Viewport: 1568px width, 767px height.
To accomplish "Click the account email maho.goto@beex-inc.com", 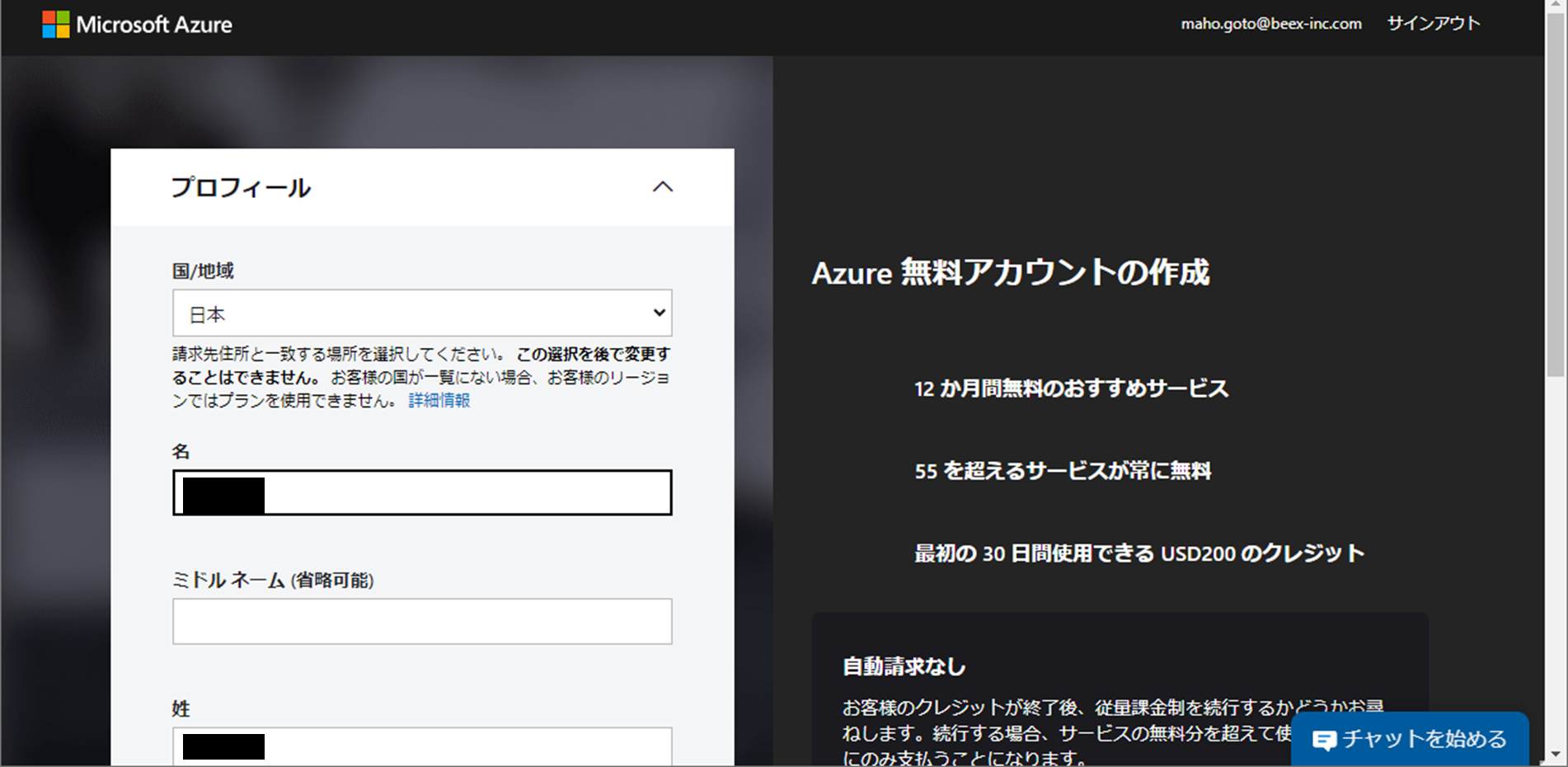I will point(1271,24).
